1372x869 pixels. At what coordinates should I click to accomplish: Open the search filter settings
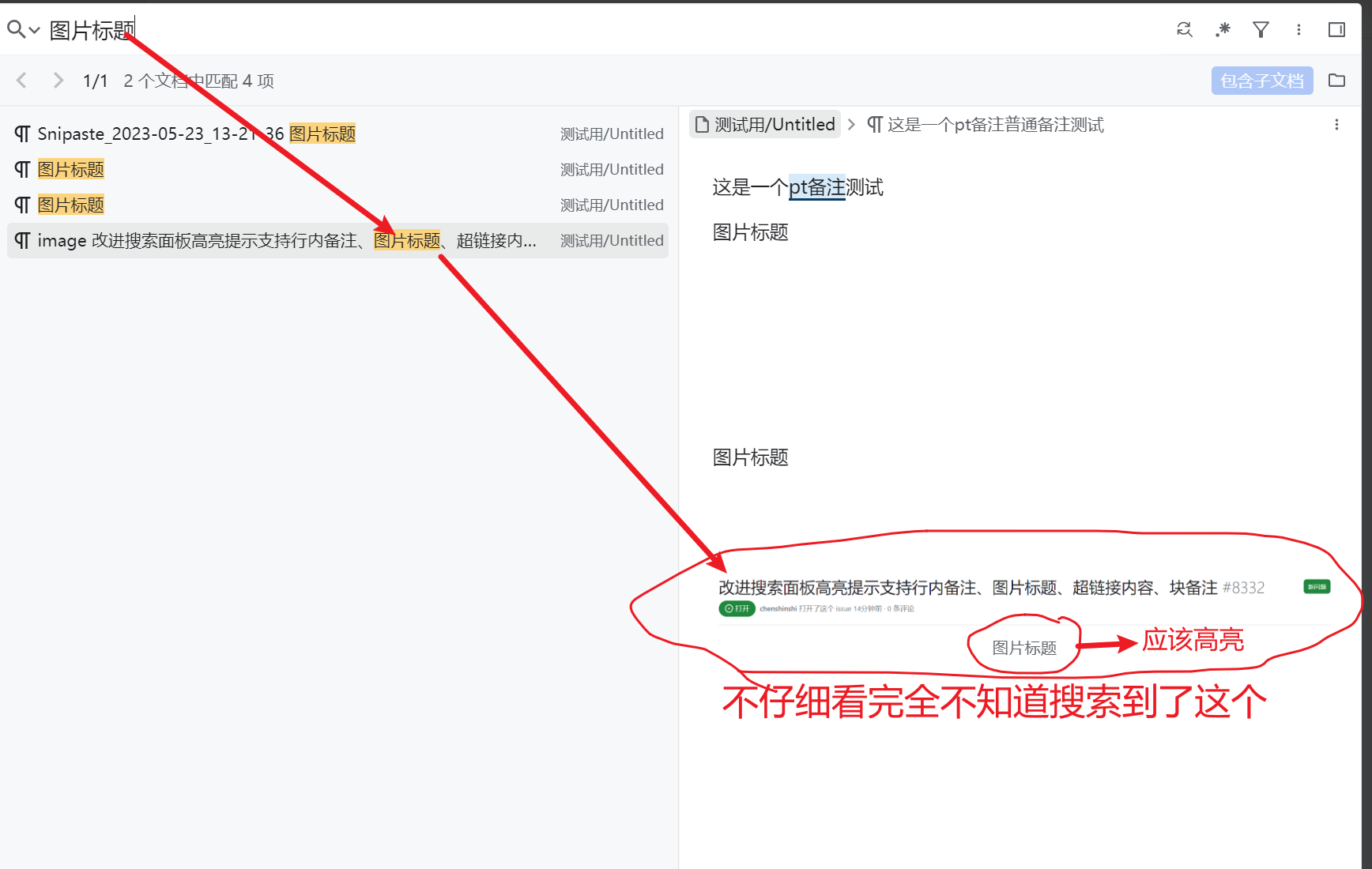point(1260,29)
